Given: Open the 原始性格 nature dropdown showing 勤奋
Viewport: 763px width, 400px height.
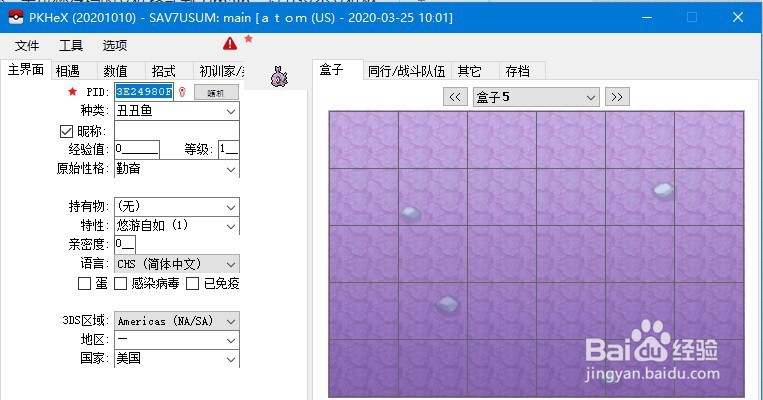Looking at the screenshot, I should click(x=177, y=169).
